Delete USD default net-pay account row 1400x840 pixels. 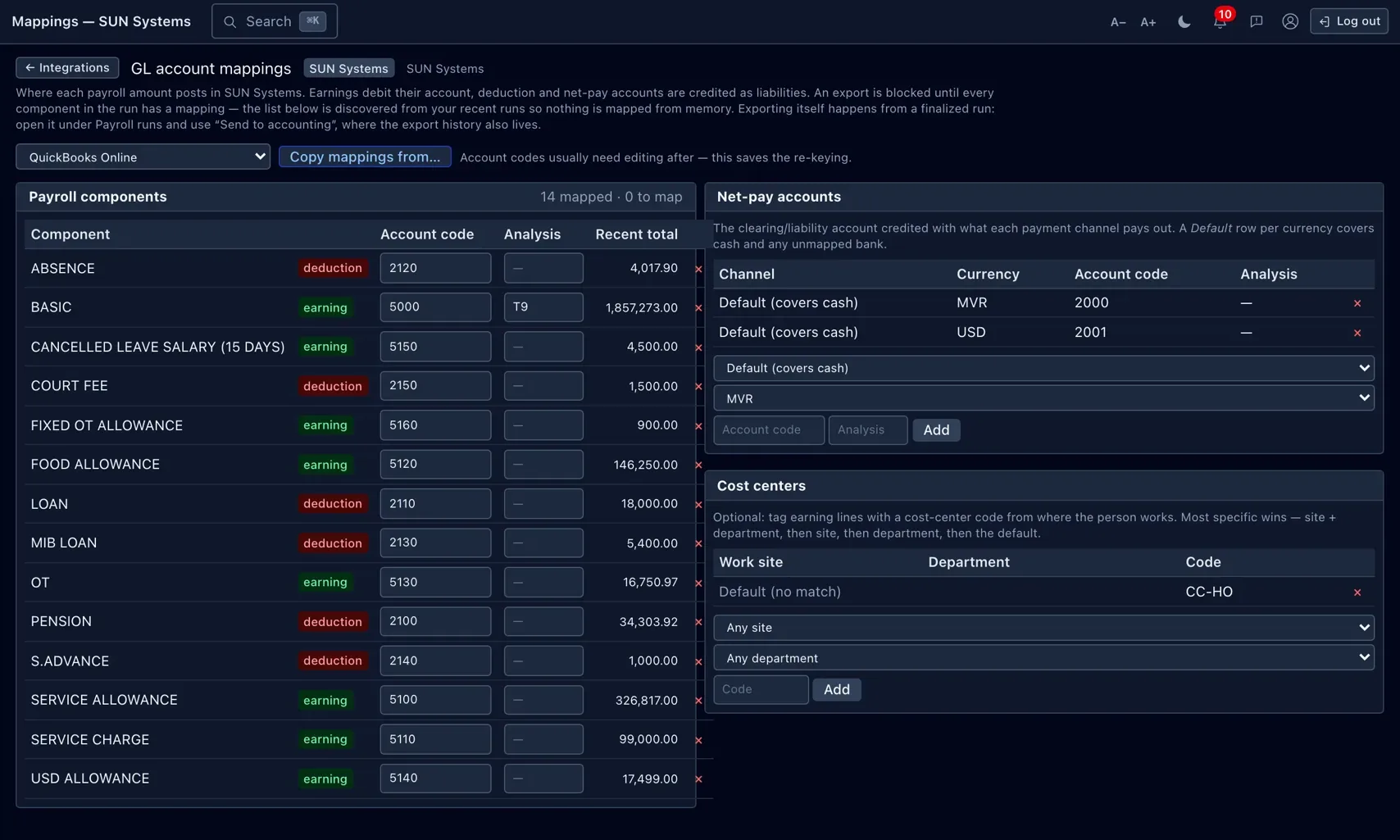pyautogui.click(x=1357, y=334)
